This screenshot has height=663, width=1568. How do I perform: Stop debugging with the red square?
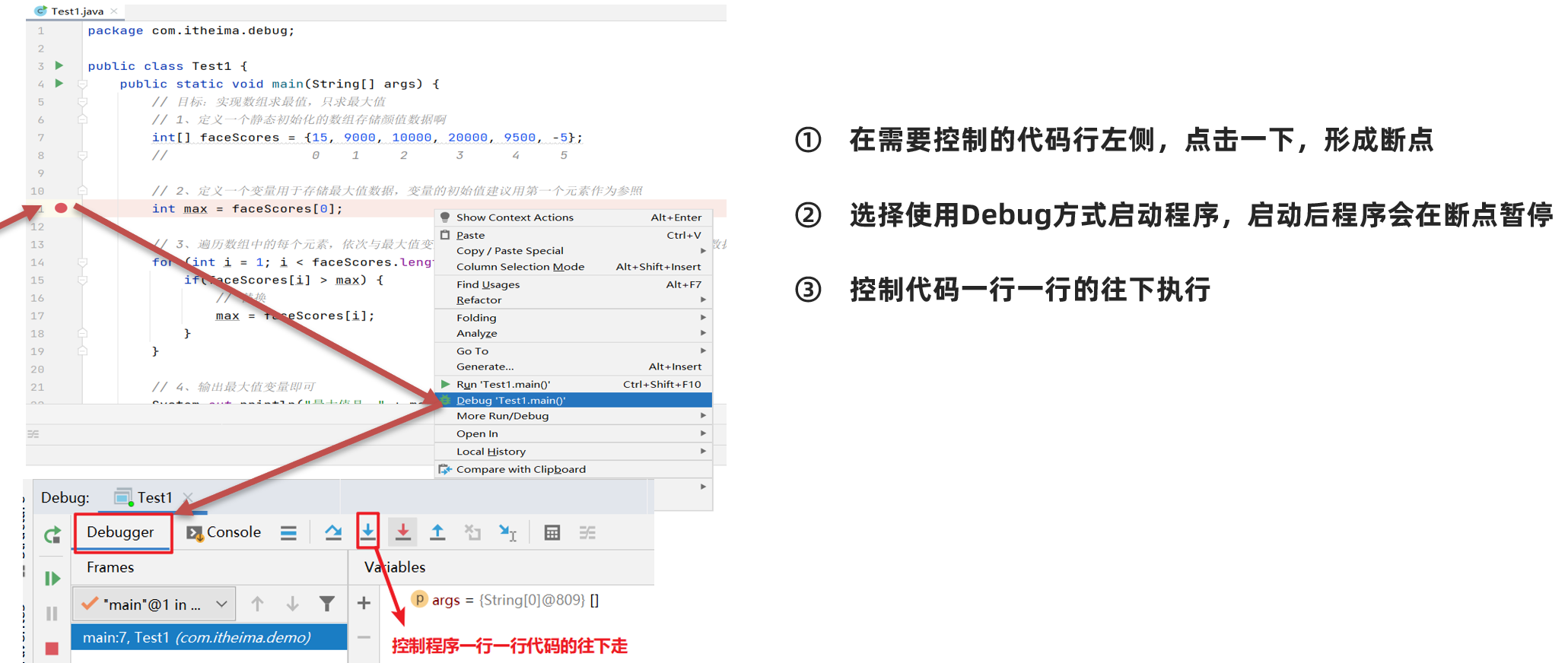pyautogui.click(x=52, y=648)
